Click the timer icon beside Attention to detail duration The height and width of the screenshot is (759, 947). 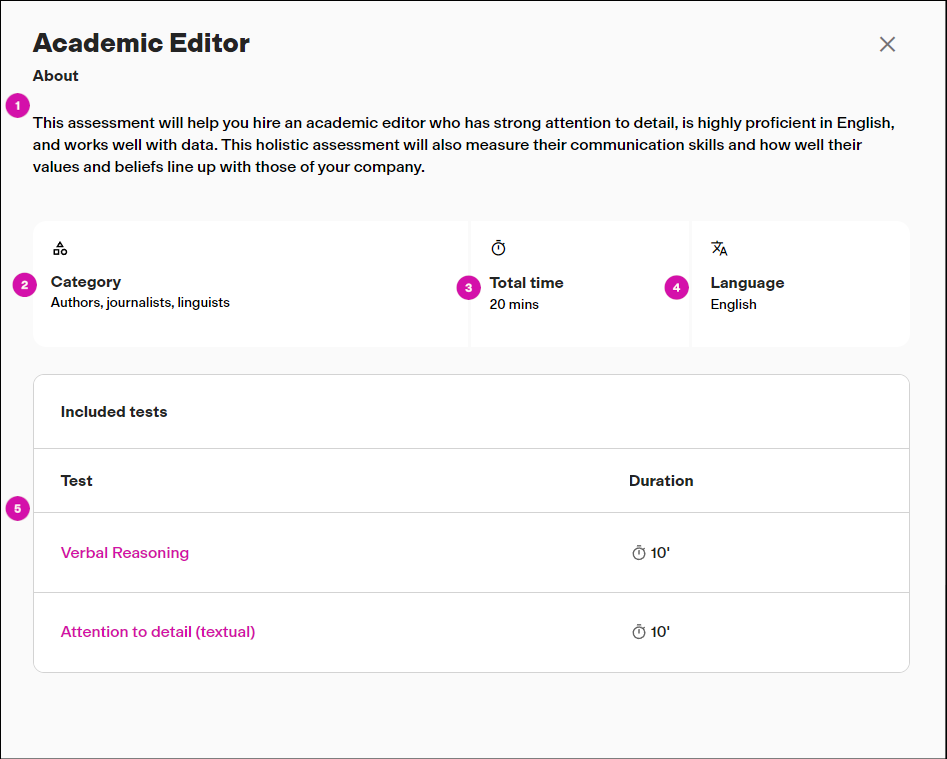[x=640, y=631]
